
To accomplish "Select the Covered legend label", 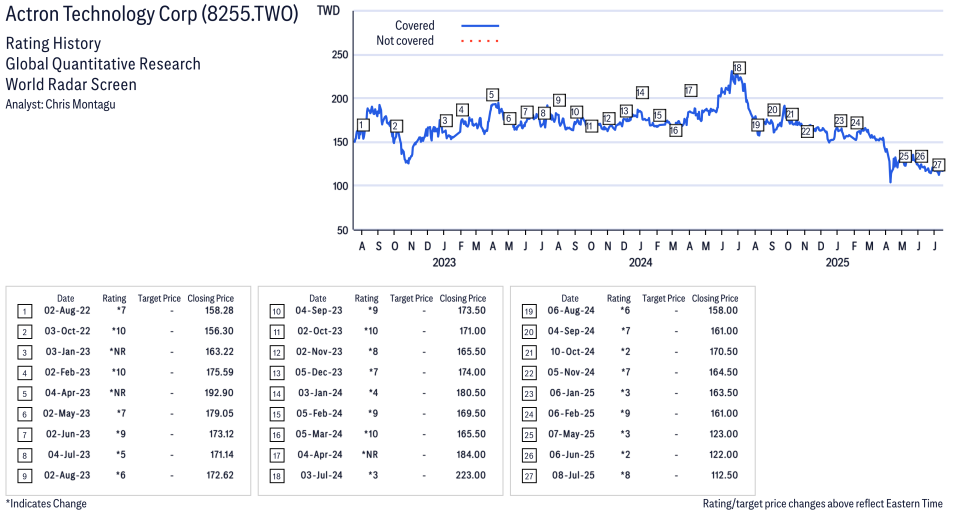I will (414, 26).
